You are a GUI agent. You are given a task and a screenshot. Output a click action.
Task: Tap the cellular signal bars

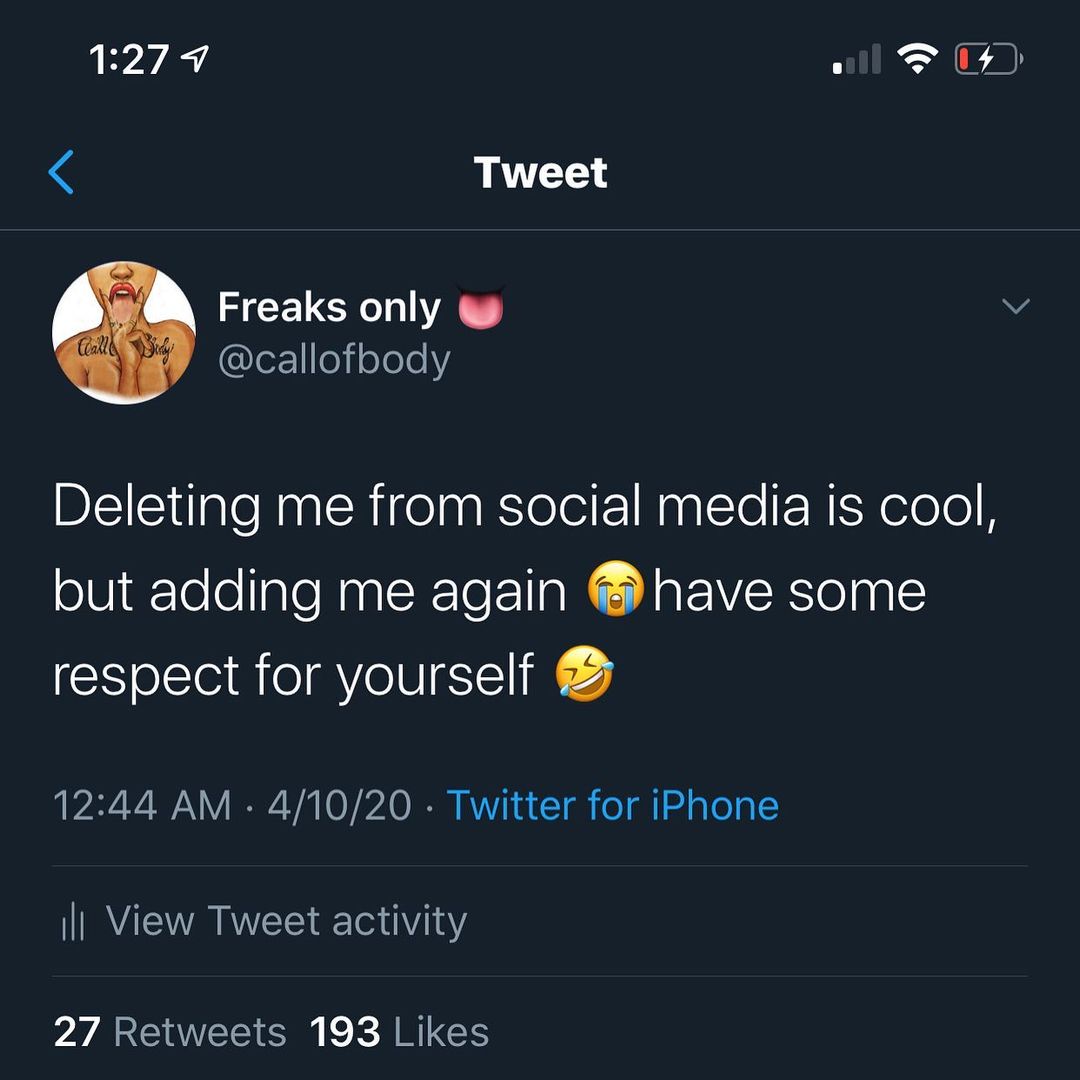(856, 61)
